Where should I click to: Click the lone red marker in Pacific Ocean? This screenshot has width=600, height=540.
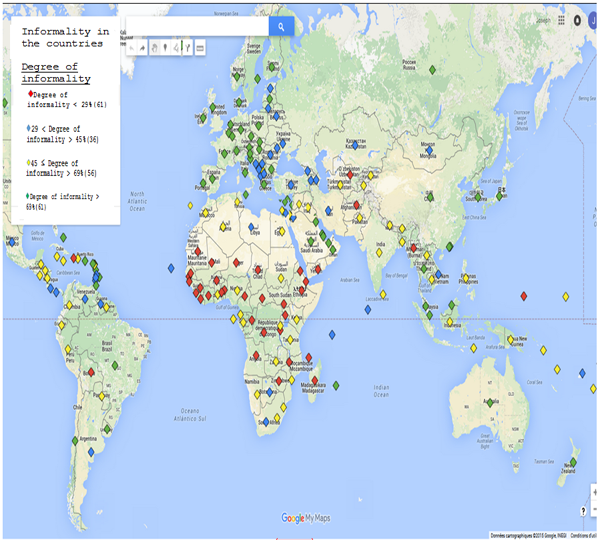coord(524,296)
